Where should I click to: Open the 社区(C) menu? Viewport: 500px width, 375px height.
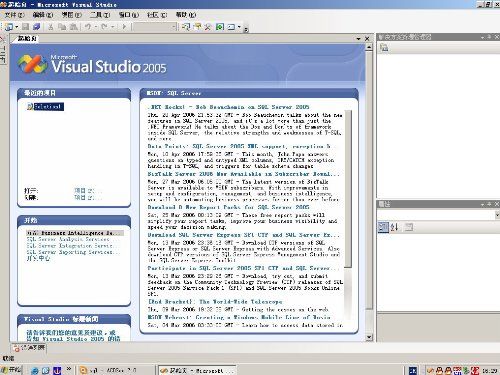click(157, 15)
